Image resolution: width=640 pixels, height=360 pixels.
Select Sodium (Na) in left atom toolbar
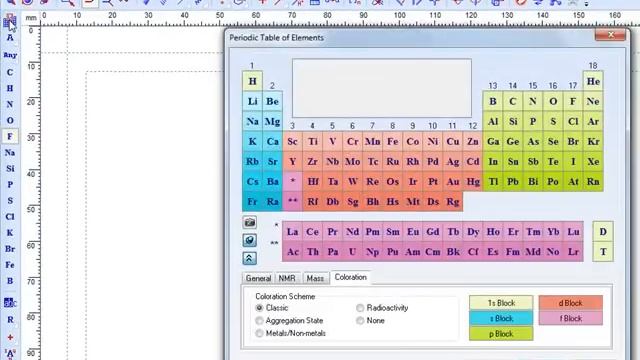10,153
